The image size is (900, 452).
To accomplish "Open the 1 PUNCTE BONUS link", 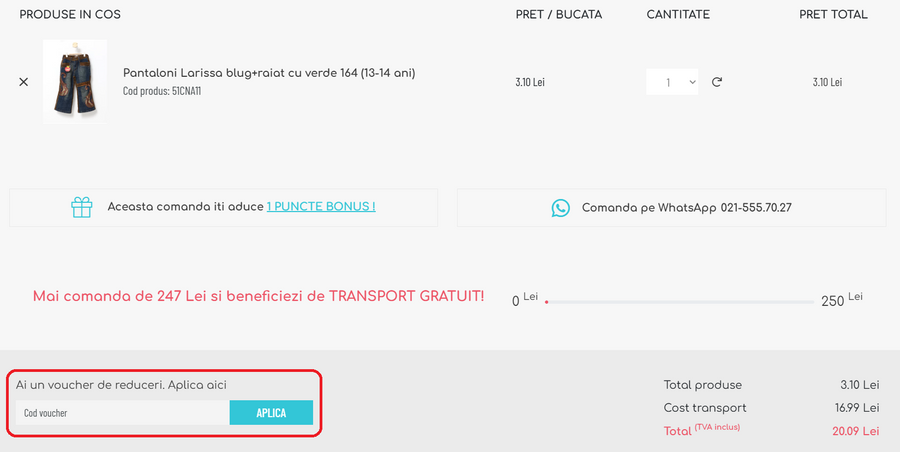I will pyautogui.click(x=321, y=207).
